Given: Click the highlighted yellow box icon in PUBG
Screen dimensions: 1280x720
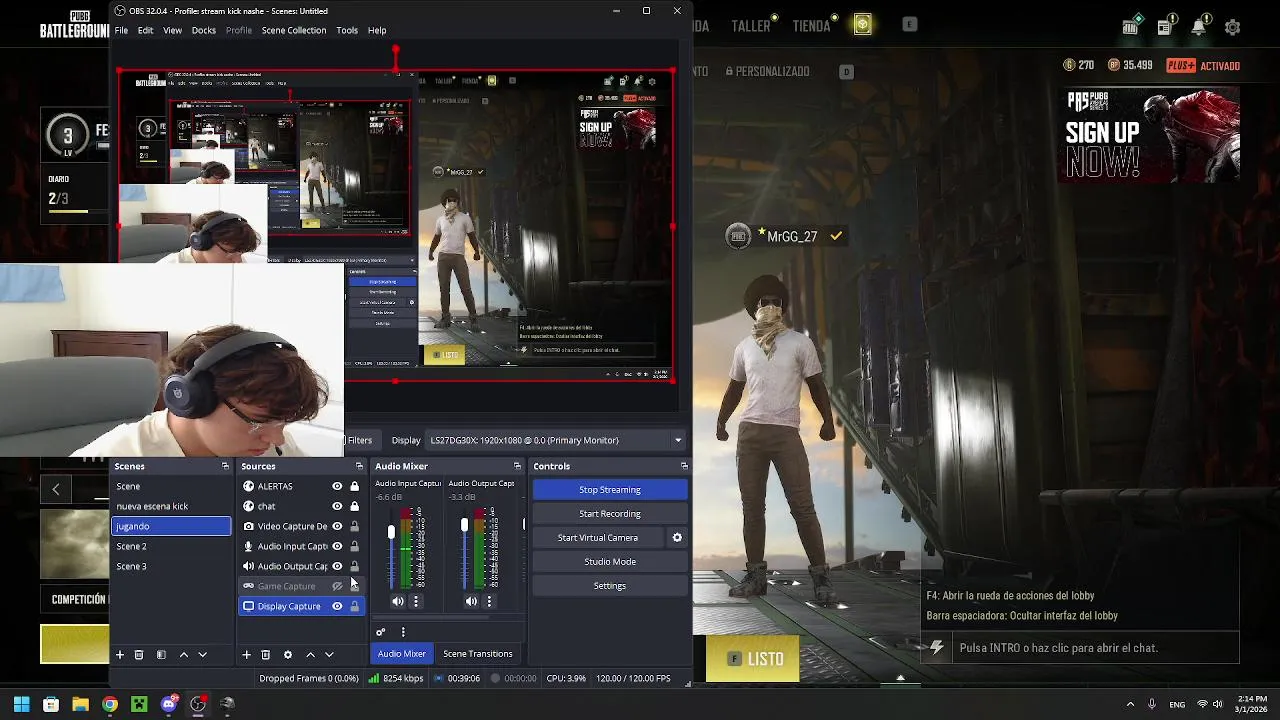Looking at the screenshot, I should pos(863,26).
